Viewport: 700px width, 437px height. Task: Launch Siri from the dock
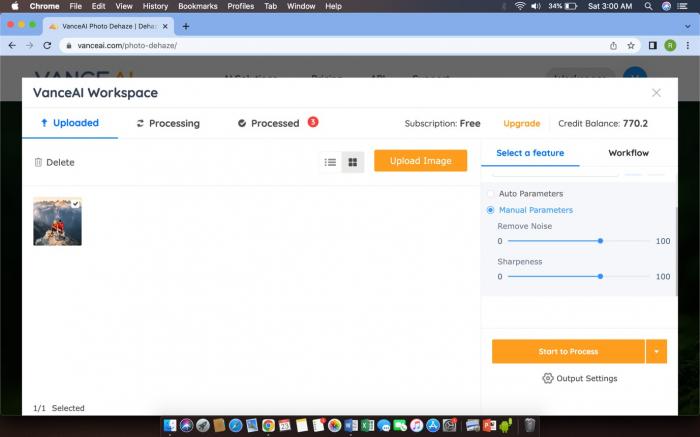click(186, 425)
